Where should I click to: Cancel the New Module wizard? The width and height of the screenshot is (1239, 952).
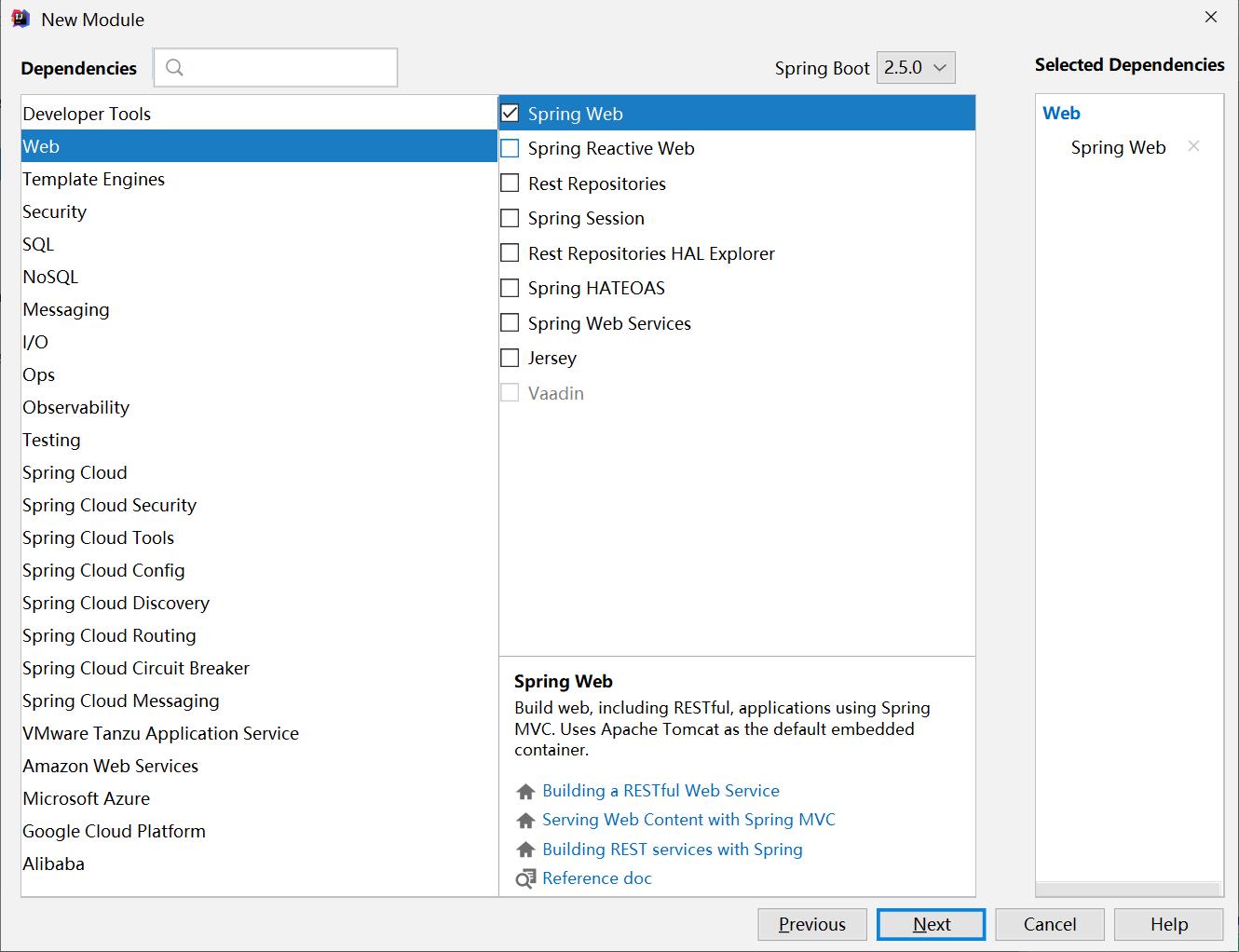[x=1050, y=924]
